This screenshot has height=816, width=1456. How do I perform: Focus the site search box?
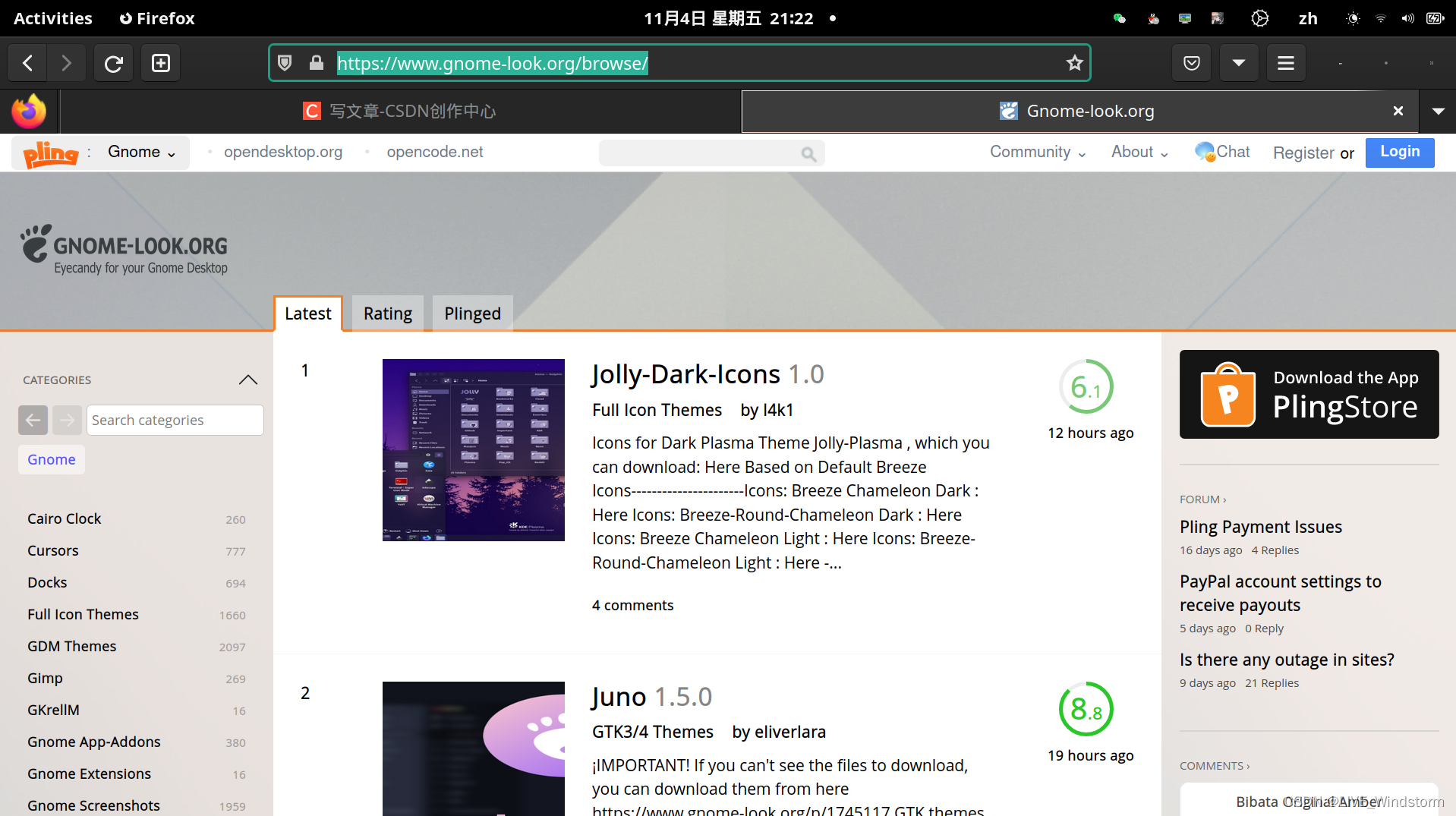click(x=698, y=153)
